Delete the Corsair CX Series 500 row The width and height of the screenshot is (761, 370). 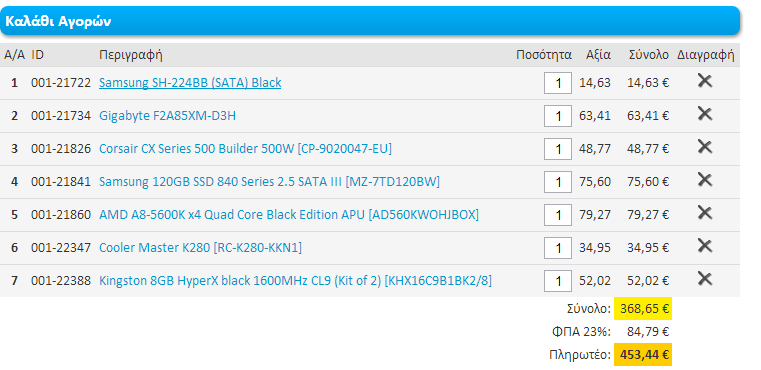click(x=705, y=147)
